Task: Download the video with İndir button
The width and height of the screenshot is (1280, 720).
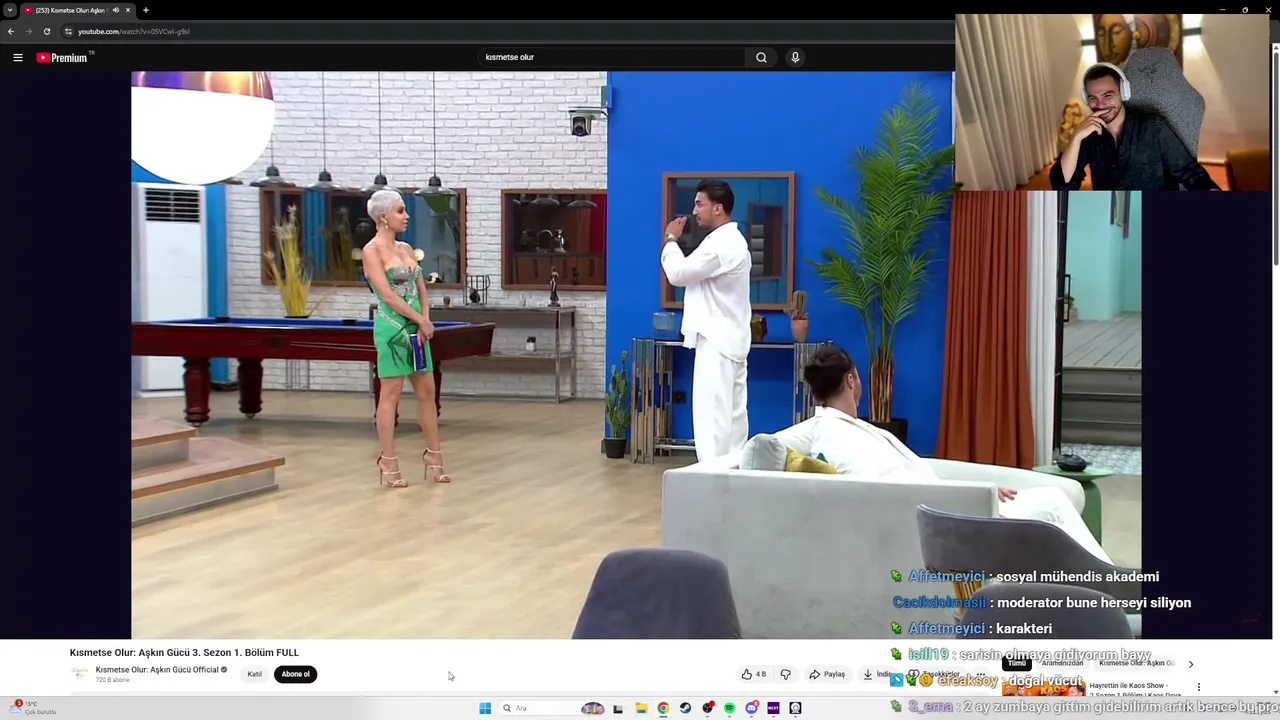Action: coord(878,674)
